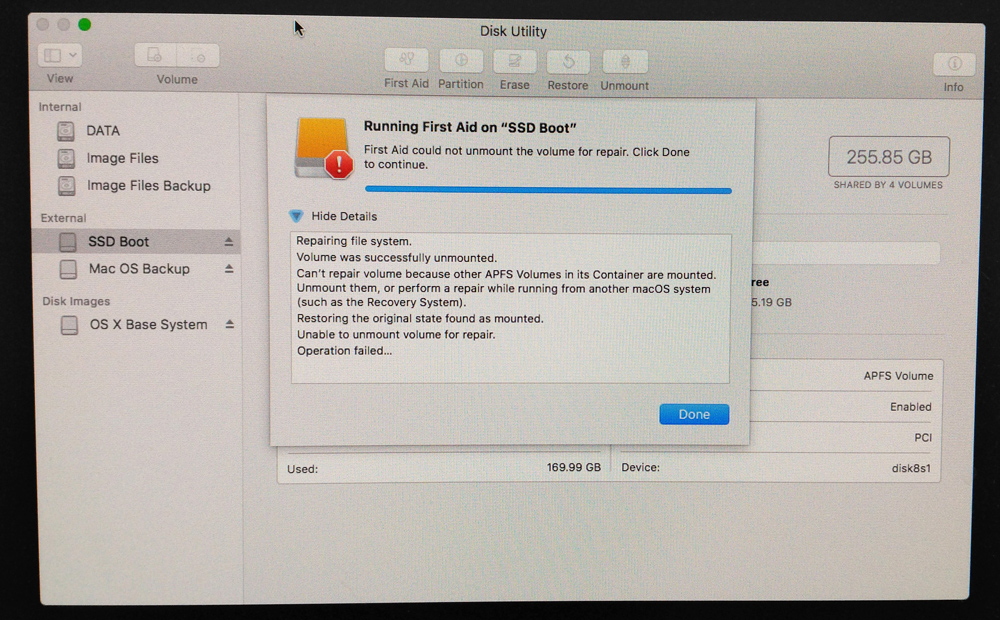1000x620 pixels.
Task: Click the PCI connection value
Action: (x=923, y=438)
